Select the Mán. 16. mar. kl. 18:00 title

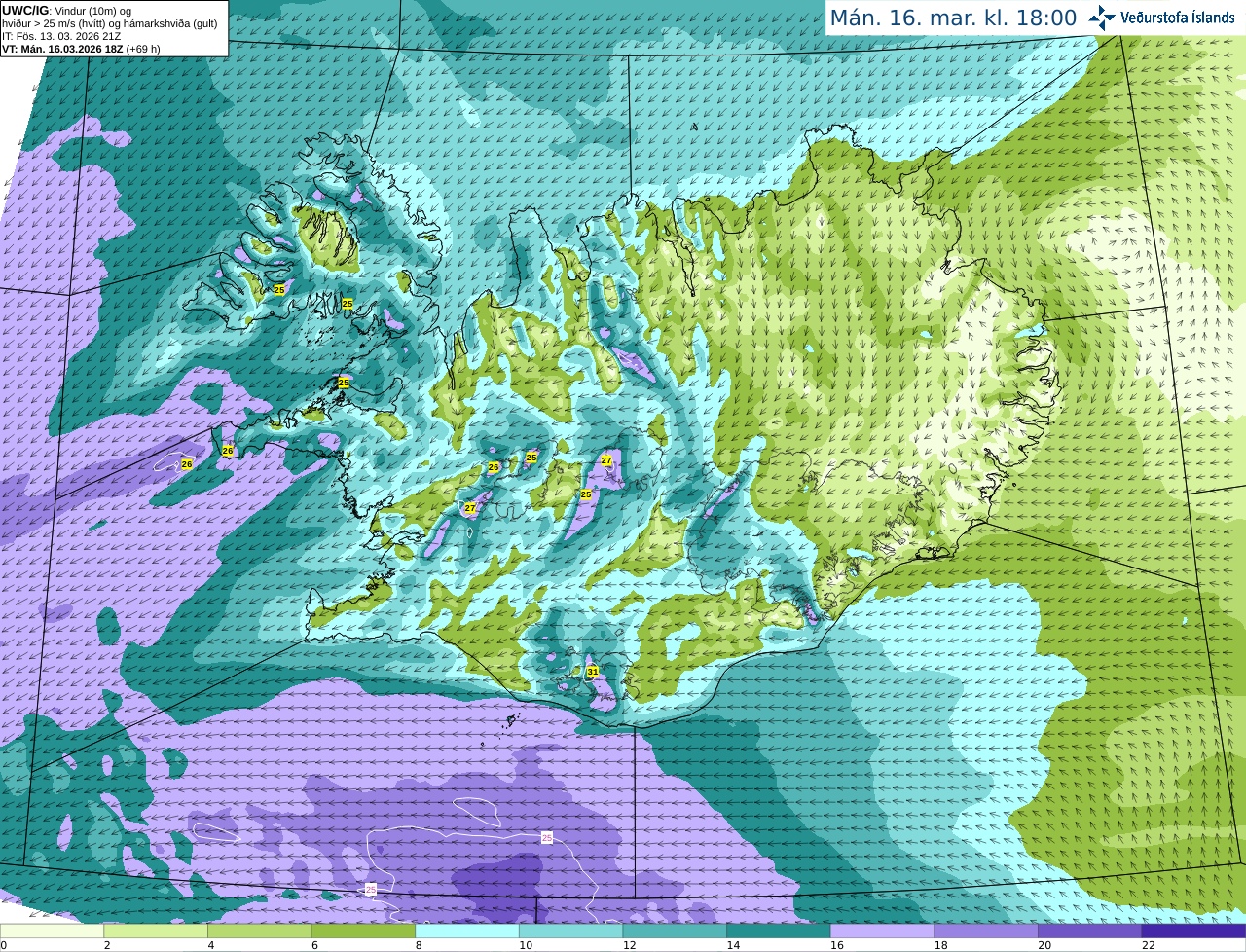[x=953, y=18]
